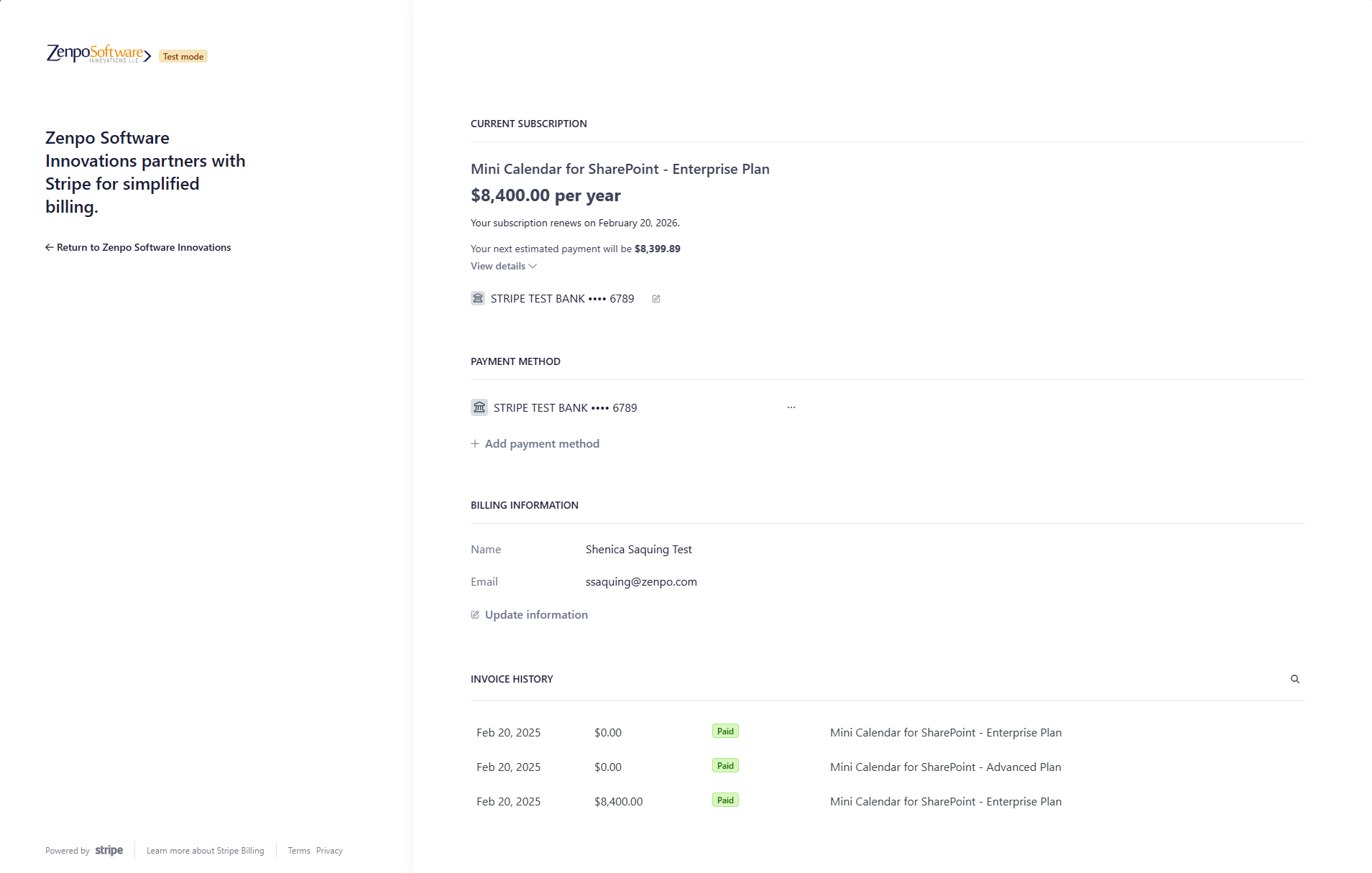Click the Zenpo Software logo
This screenshot has width=1372, height=873.
coord(98,54)
